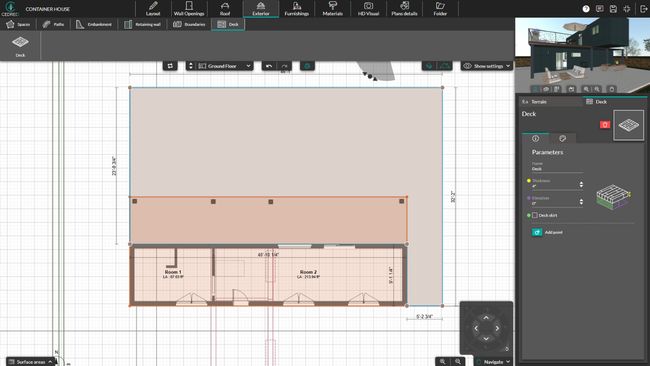
Task: Undo the last action
Action: (269, 66)
